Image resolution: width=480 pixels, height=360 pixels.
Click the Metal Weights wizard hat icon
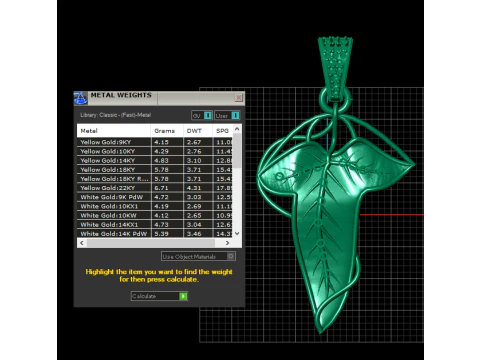click(x=80, y=98)
